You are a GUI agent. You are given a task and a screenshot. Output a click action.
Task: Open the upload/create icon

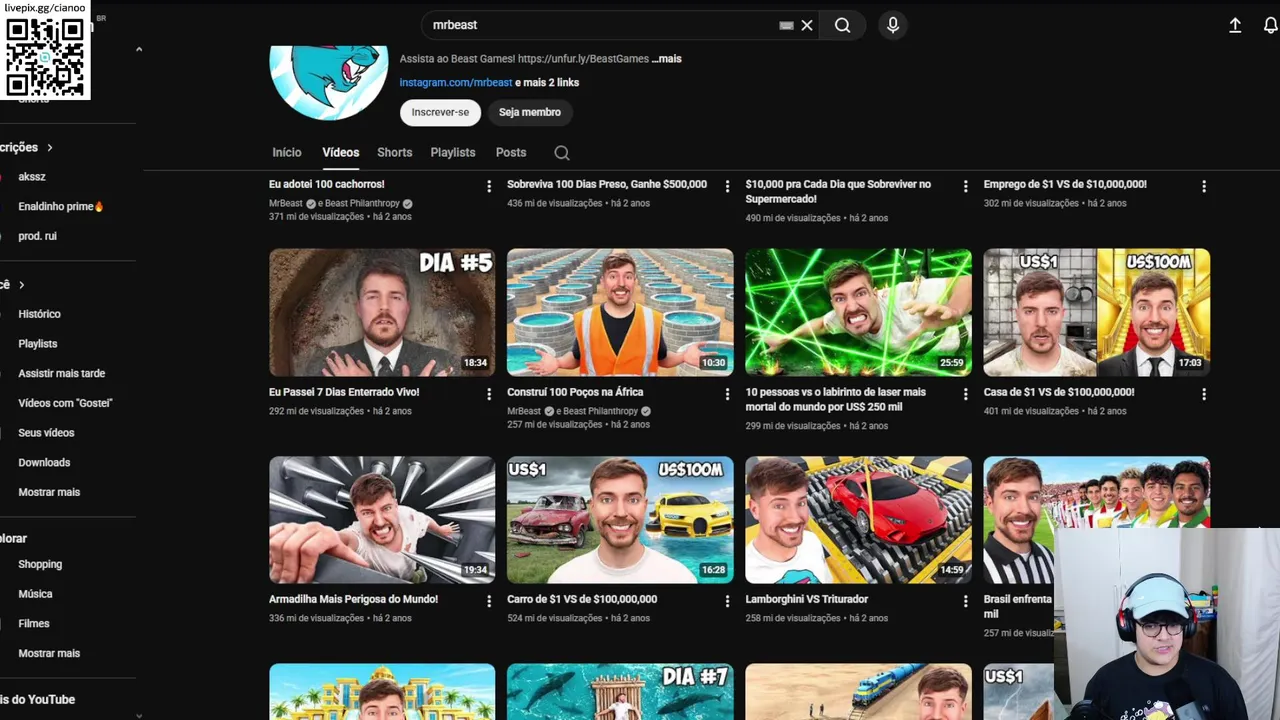(x=1235, y=25)
